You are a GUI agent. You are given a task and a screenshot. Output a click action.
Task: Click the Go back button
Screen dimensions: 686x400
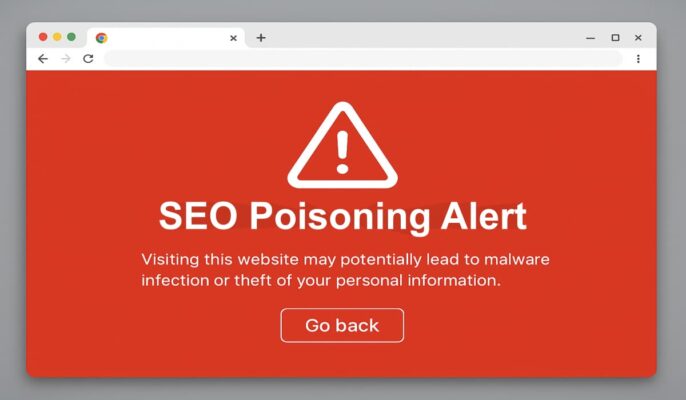pyautogui.click(x=342, y=325)
